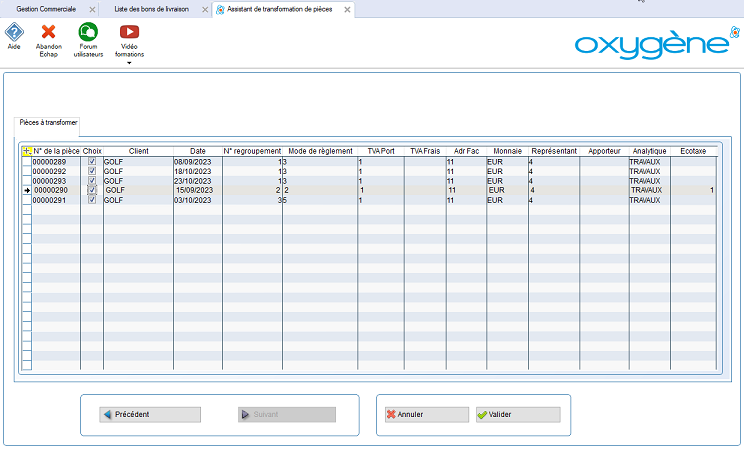The width and height of the screenshot is (744, 450).
Task: Expand the arrow under Vidéo formations
Action: tap(129, 63)
